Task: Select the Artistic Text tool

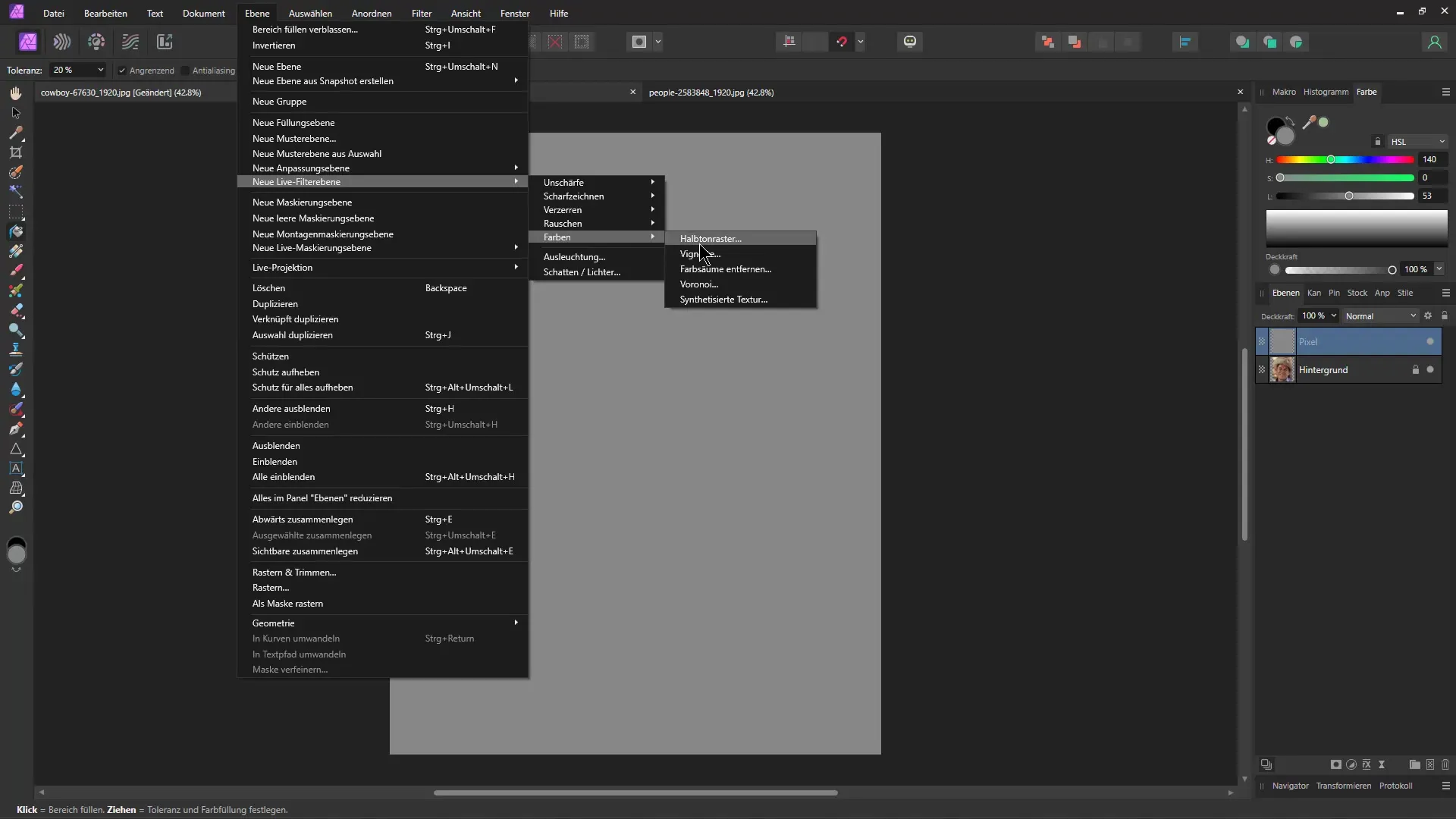Action: click(16, 468)
